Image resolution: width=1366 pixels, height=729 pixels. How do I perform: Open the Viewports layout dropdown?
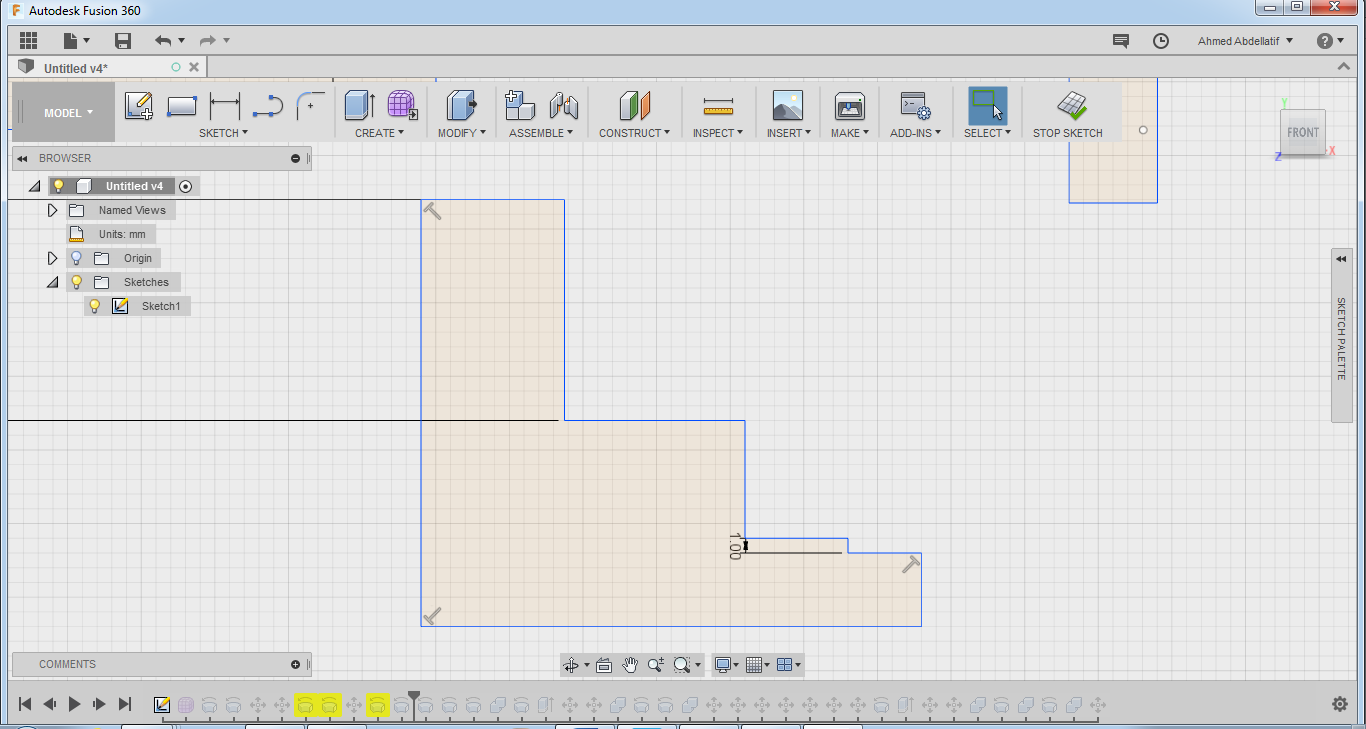point(789,664)
